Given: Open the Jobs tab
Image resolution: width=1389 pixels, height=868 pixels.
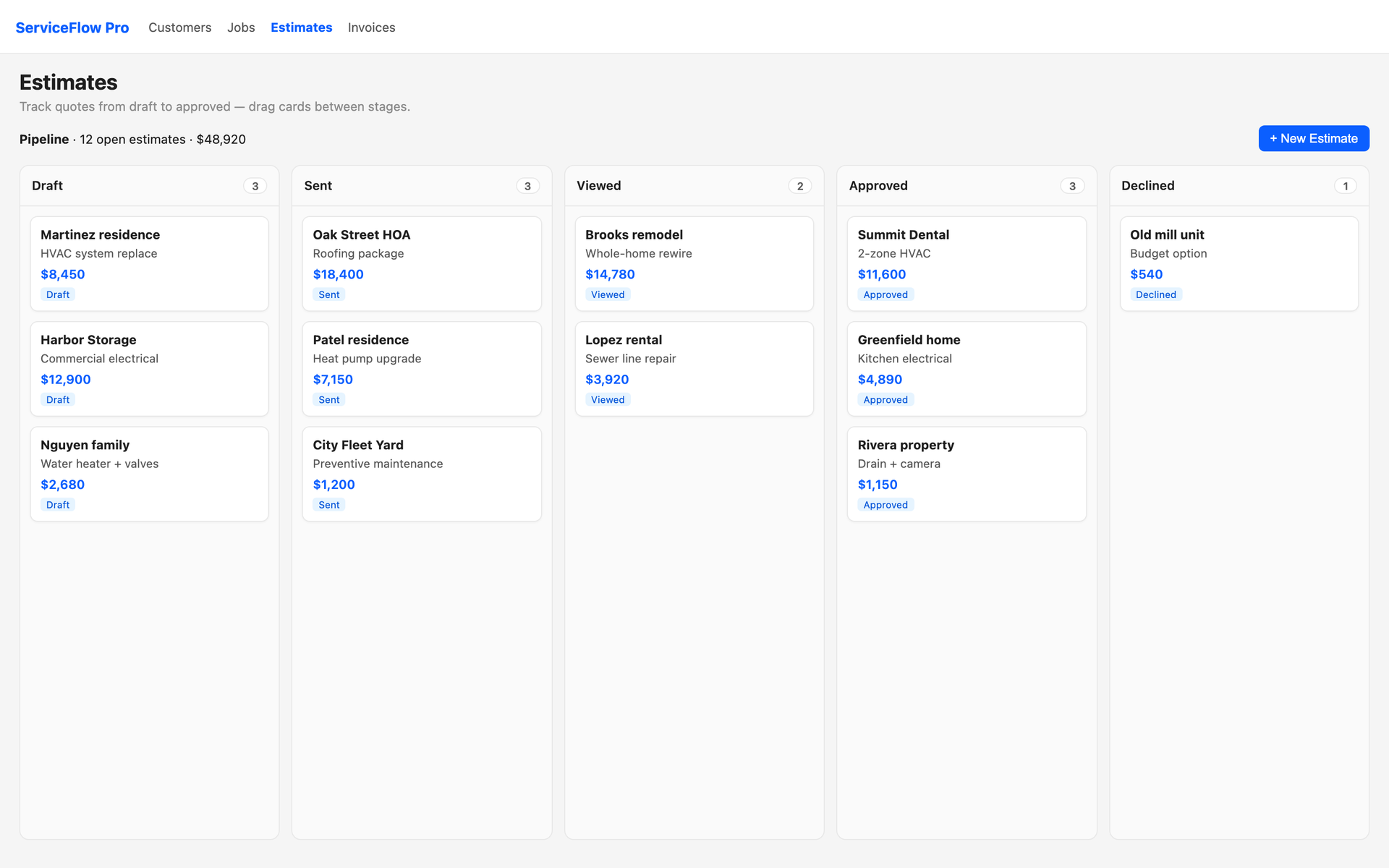Looking at the screenshot, I should tap(241, 27).
